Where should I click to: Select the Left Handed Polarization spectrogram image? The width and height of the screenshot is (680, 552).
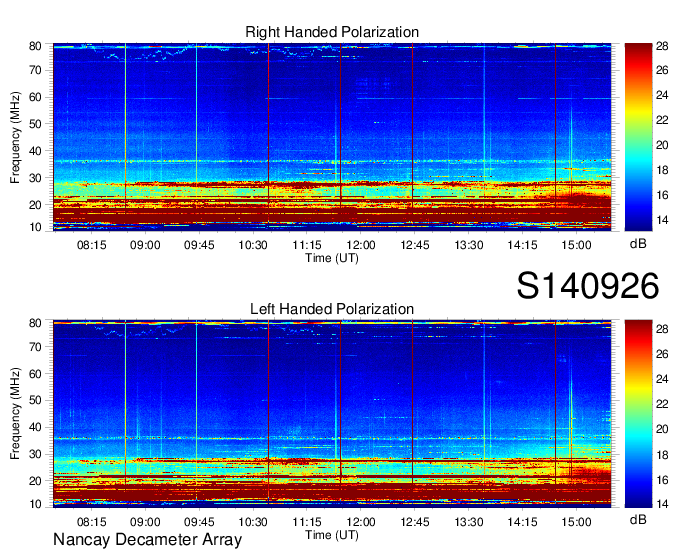pos(332,414)
